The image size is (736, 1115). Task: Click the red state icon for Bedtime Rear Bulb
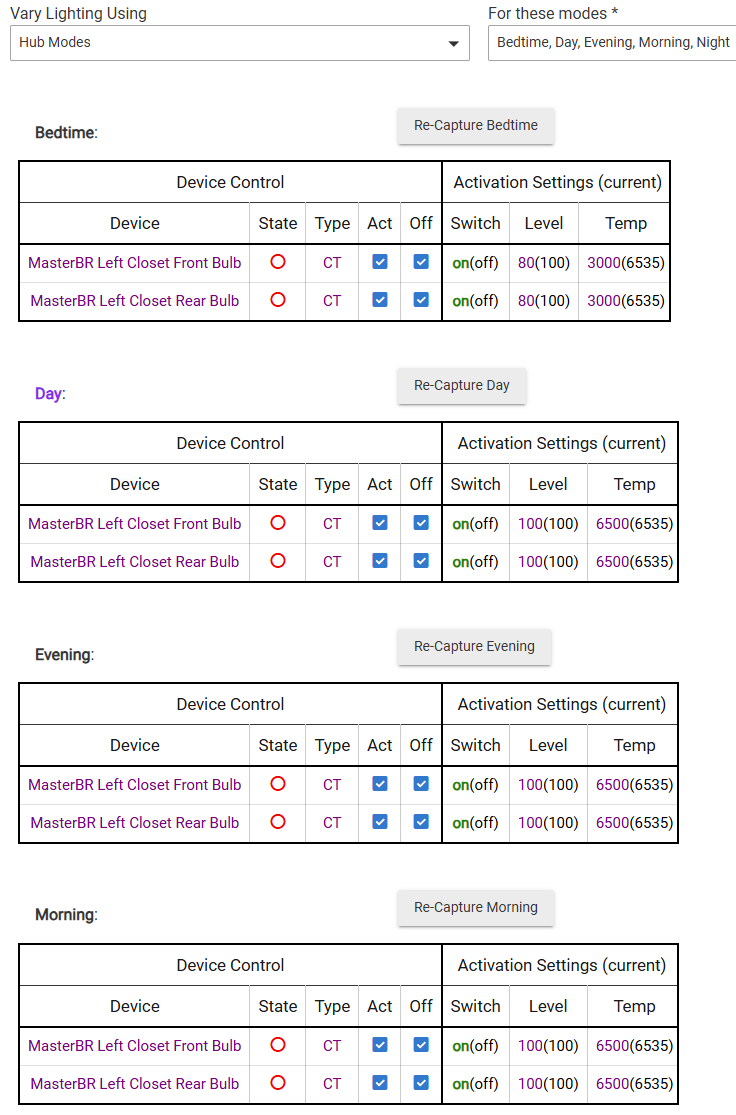click(277, 300)
